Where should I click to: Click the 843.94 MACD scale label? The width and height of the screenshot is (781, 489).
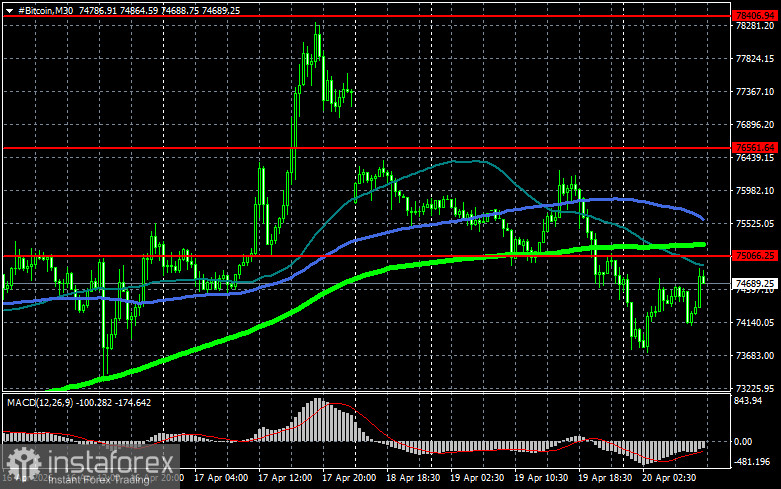point(748,401)
